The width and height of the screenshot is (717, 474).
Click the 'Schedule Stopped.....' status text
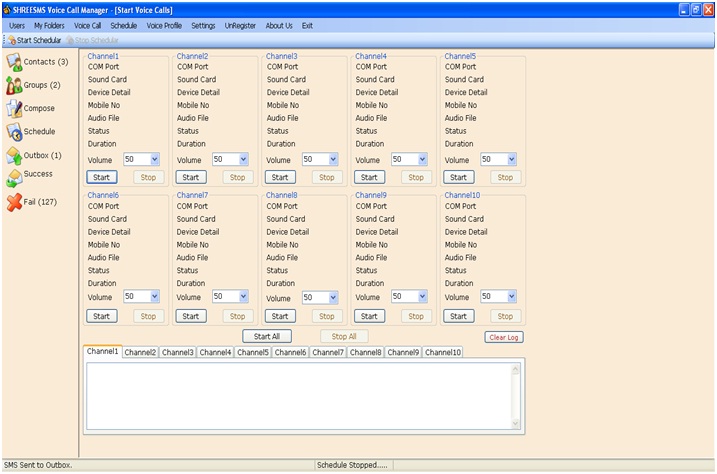coord(352,465)
